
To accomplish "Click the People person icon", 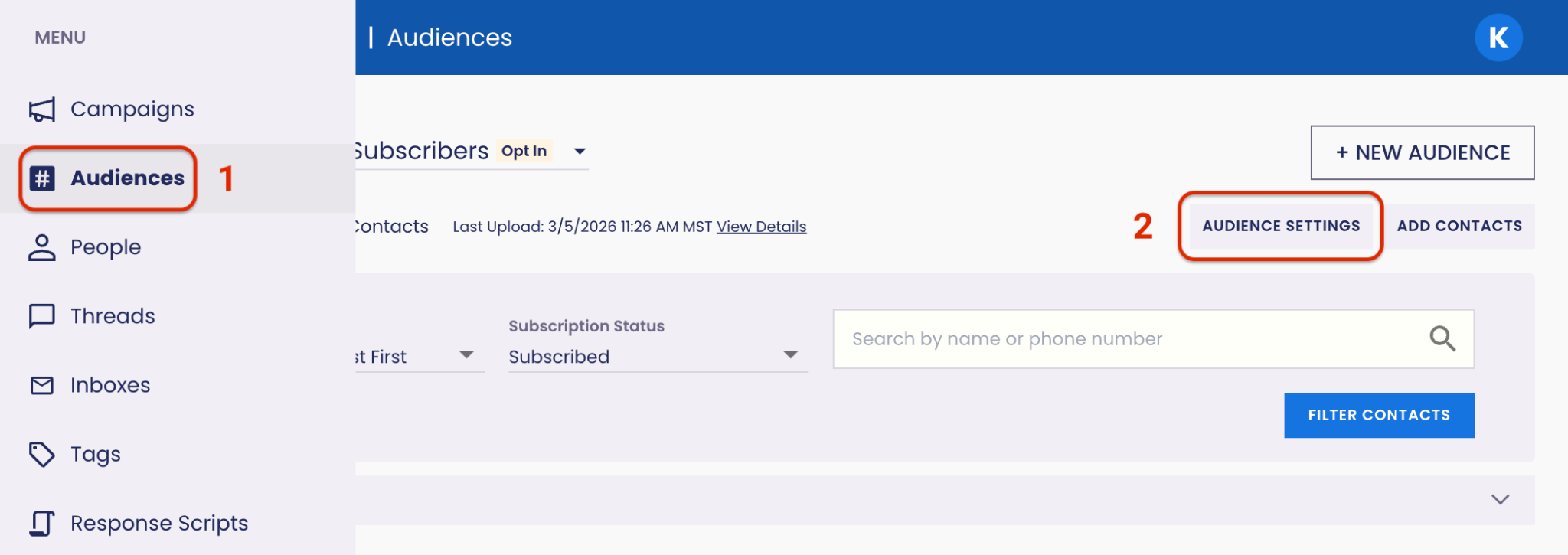I will [x=42, y=247].
